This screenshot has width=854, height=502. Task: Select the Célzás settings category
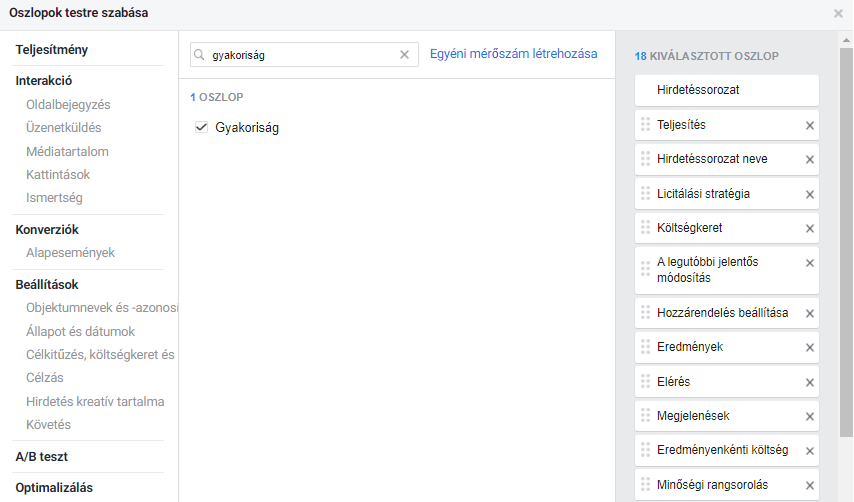45,377
